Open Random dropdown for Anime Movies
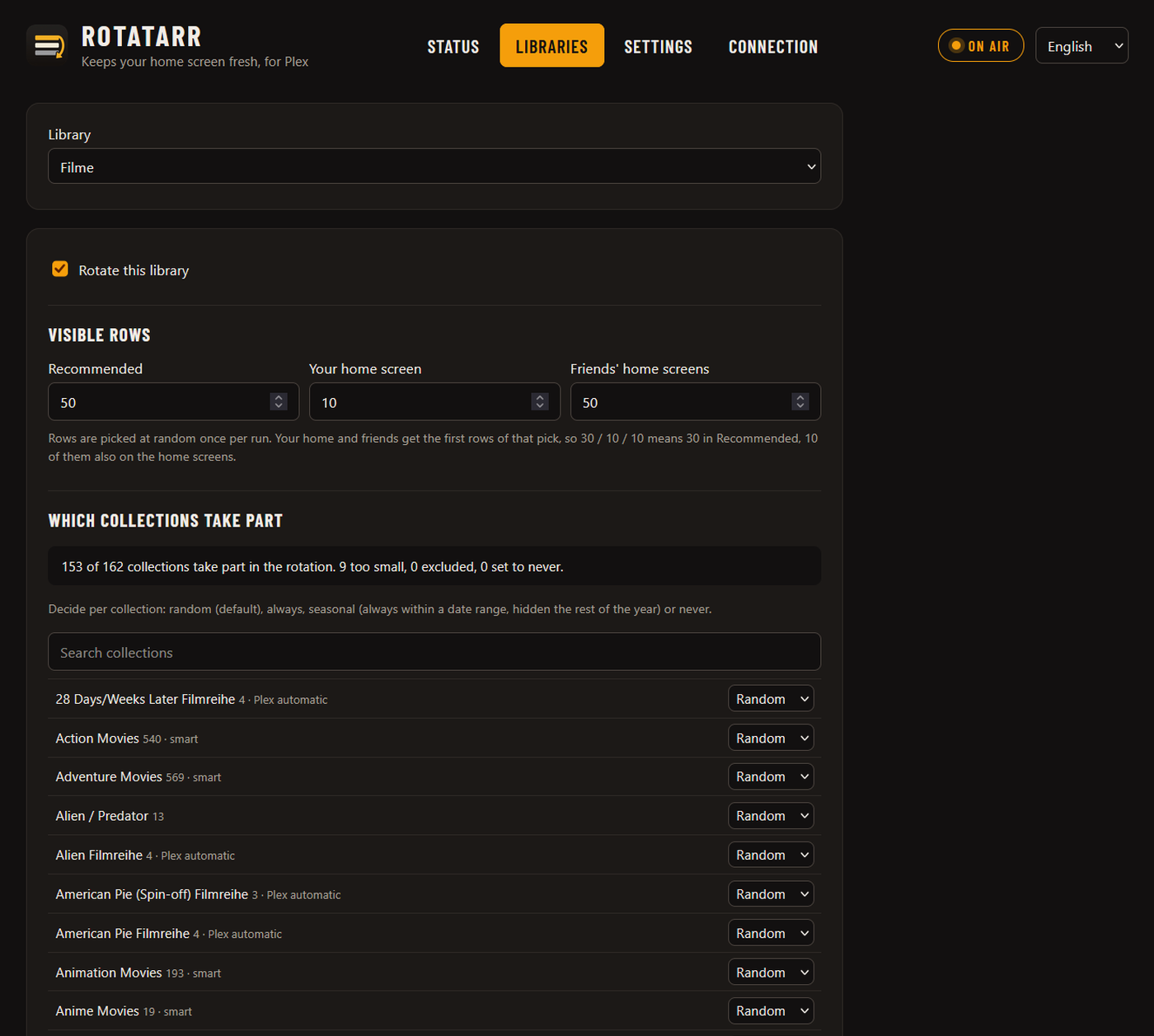The height and width of the screenshot is (1036, 1154). (771, 1011)
